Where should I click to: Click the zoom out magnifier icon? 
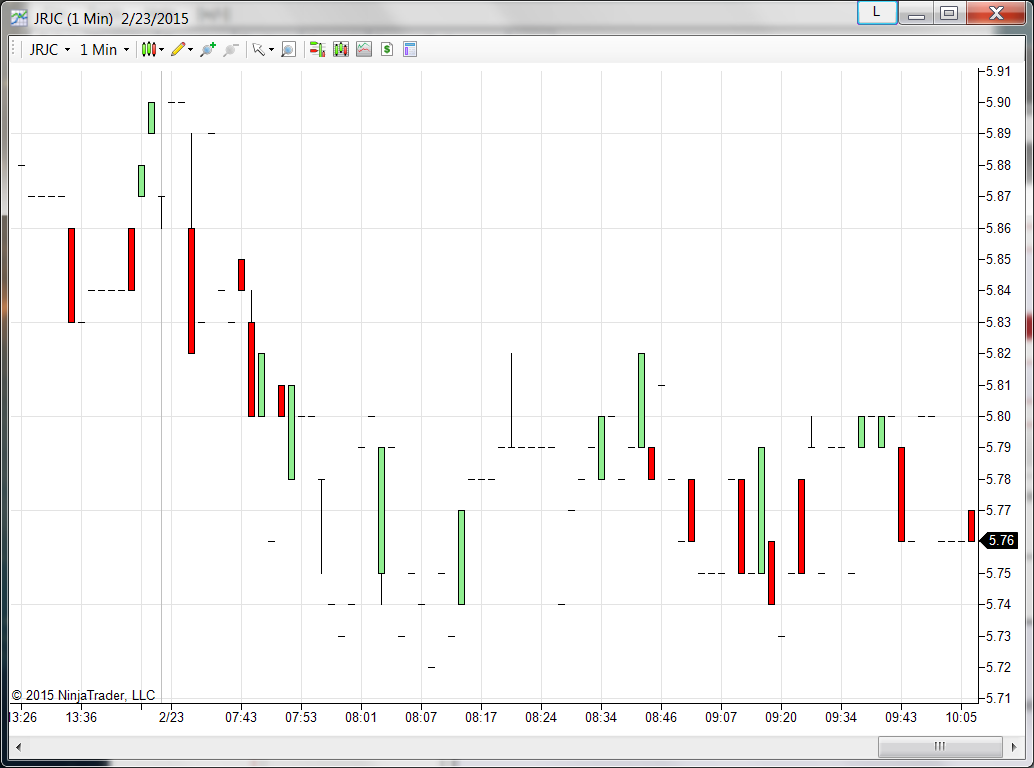(230, 49)
